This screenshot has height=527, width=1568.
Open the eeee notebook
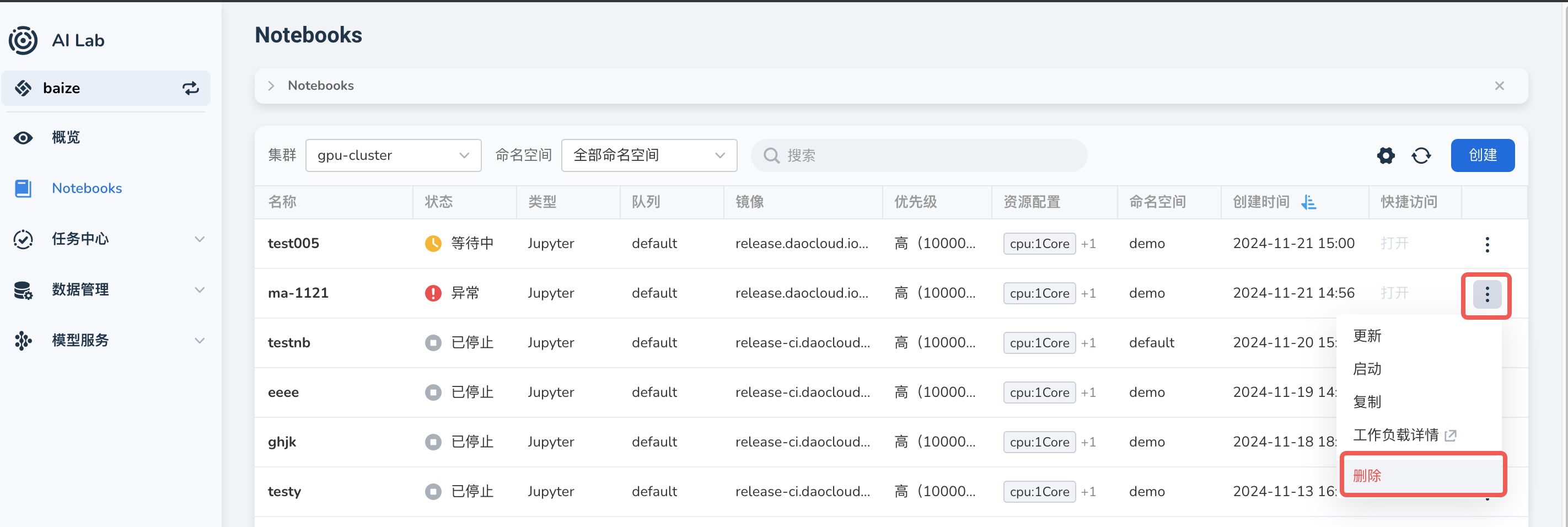(x=283, y=392)
